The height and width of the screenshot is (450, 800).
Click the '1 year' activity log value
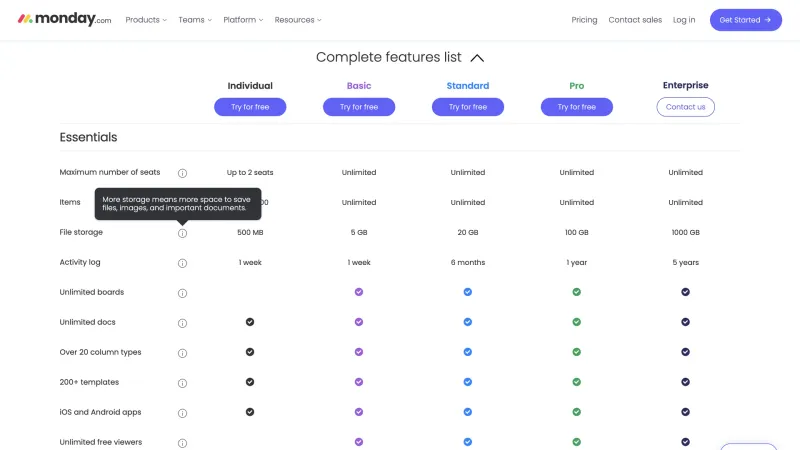[x=577, y=262]
